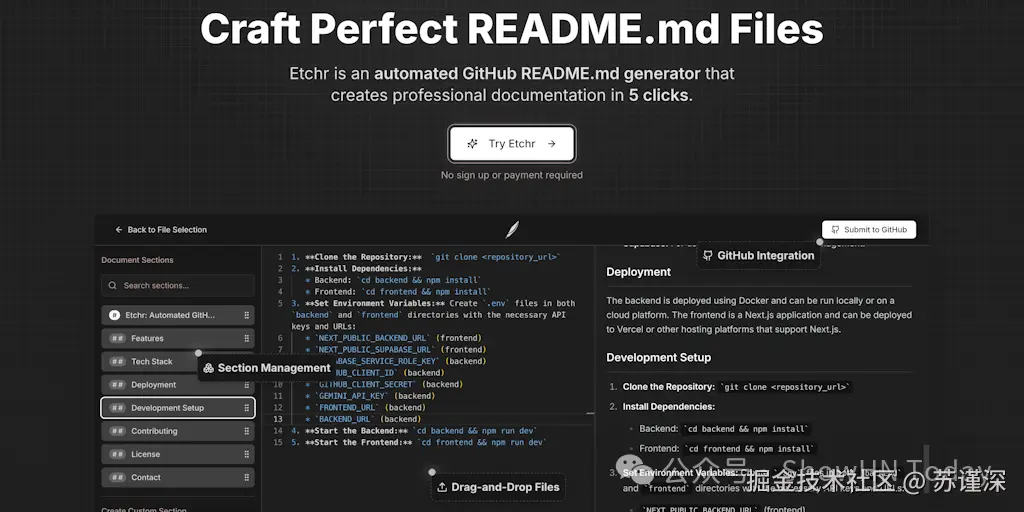
Task: Click drag handle on Contact row
Action: coord(246,477)
